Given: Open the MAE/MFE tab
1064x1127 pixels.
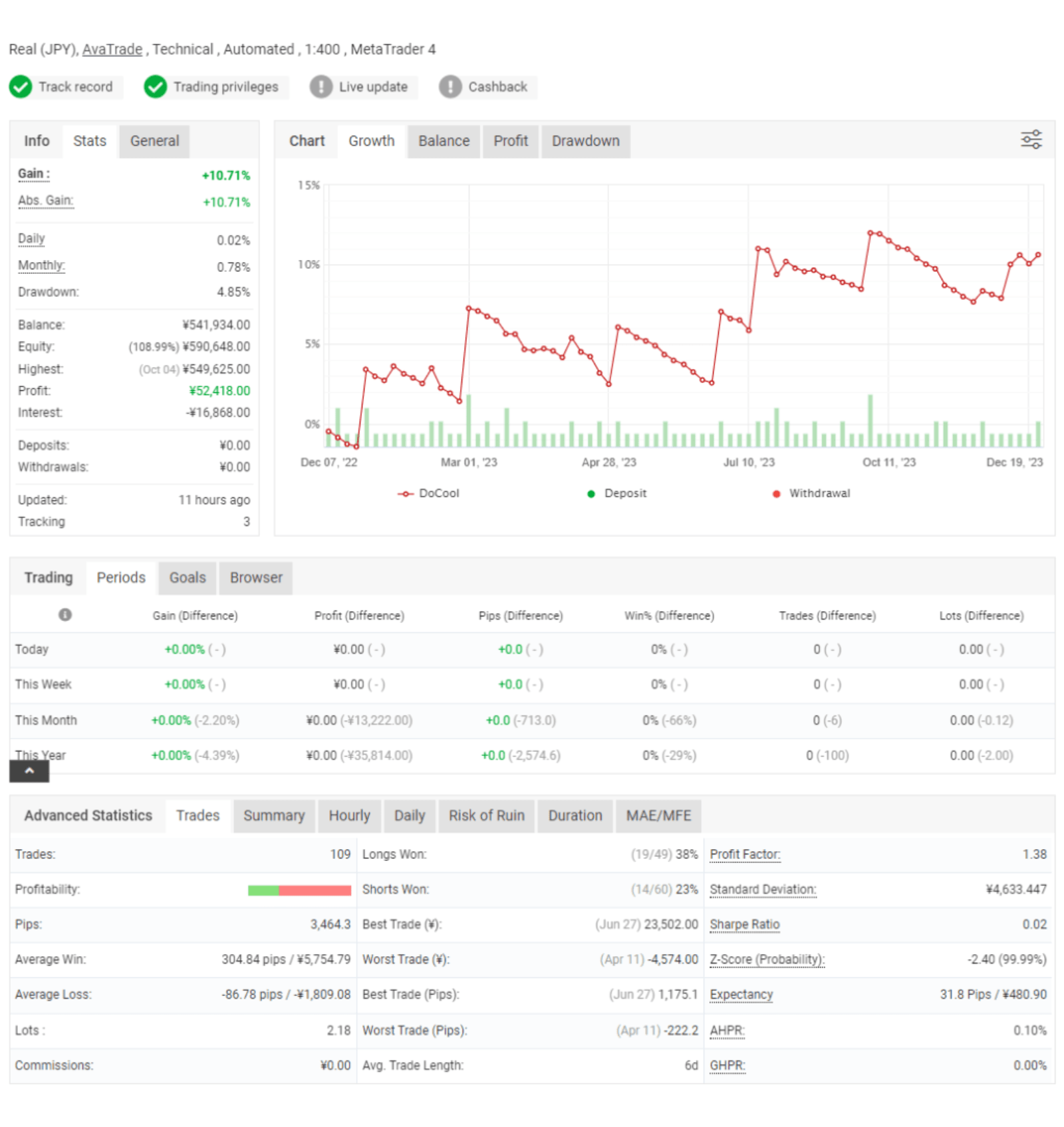Looking at the screenshot, I should 658,815.
